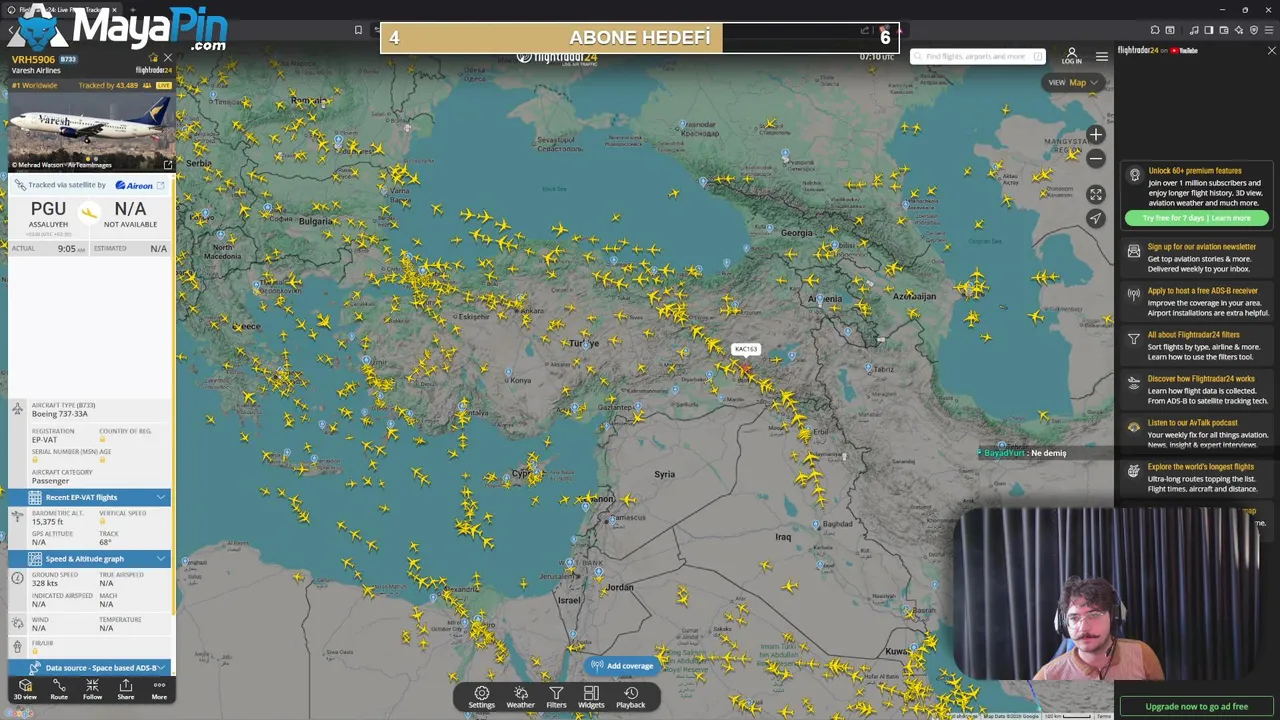Click Upgrade now to go ad free
Viewport: 1280px width, 720px height.
click(x=1196, y=706)
